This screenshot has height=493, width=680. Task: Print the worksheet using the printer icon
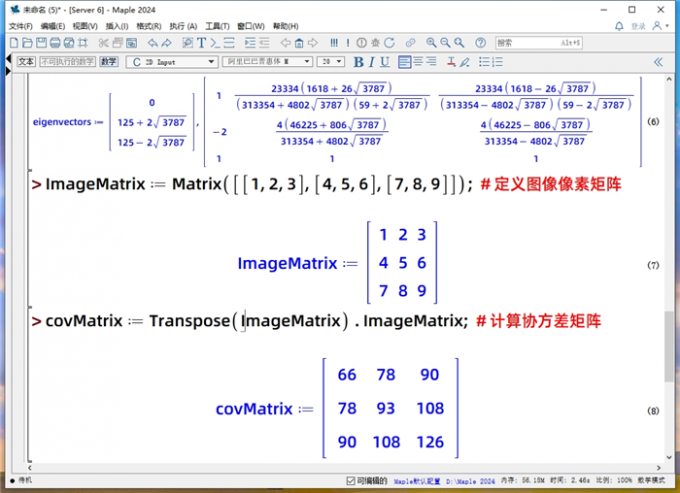[x=55, y=42]
